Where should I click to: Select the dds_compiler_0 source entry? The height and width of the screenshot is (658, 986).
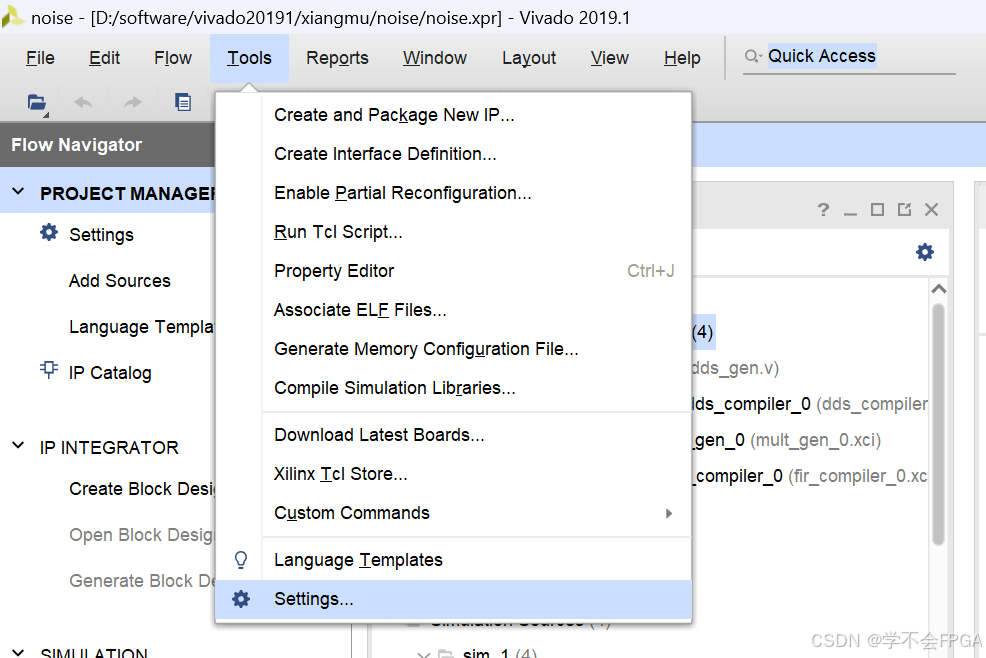[x=810, y=404]
